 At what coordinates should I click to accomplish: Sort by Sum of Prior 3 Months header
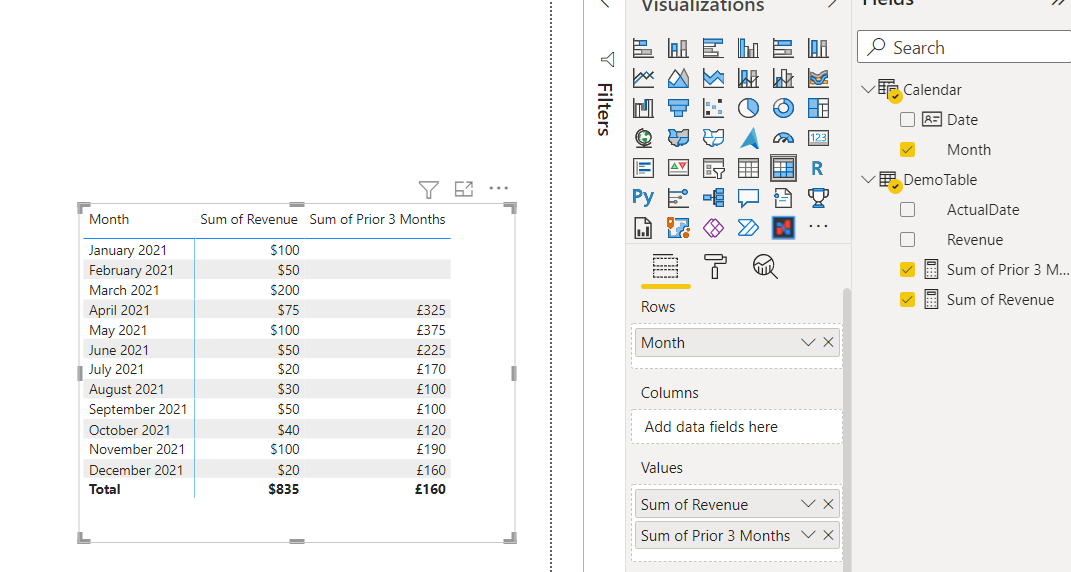click(x=377, y=219)
